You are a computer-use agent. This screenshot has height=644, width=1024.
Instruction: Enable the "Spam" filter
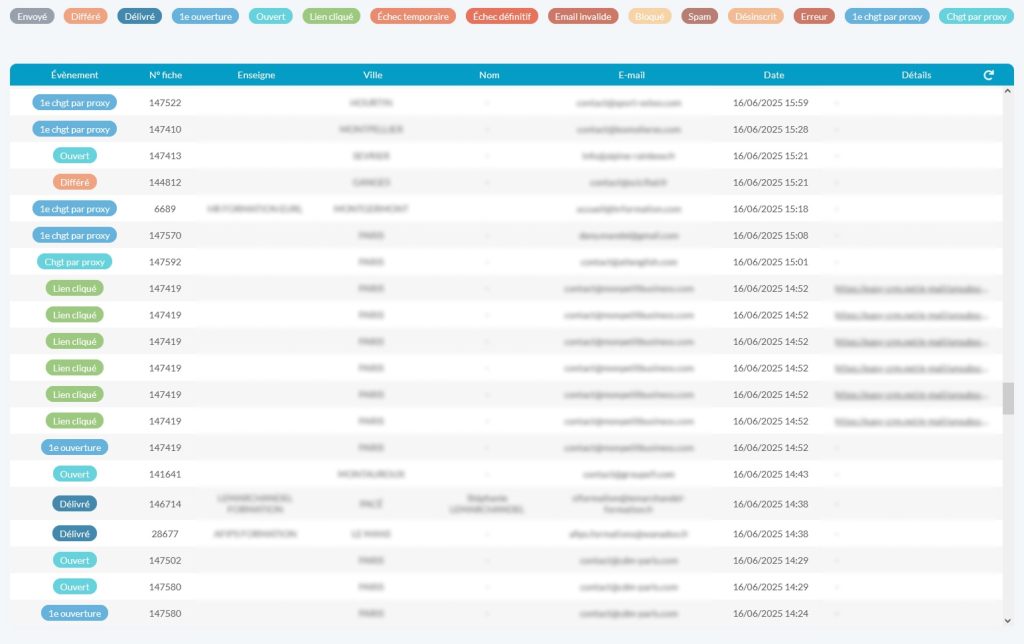(699, 16)
